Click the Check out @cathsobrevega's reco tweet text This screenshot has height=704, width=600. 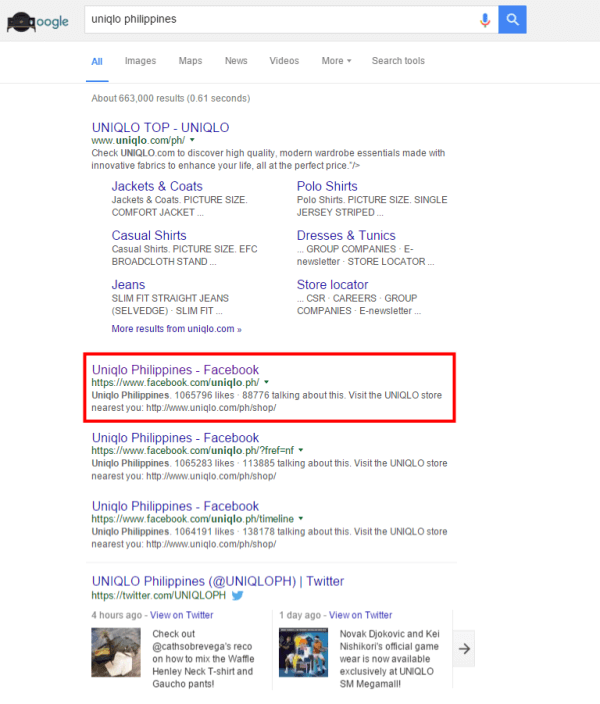(x=203, y=659)
